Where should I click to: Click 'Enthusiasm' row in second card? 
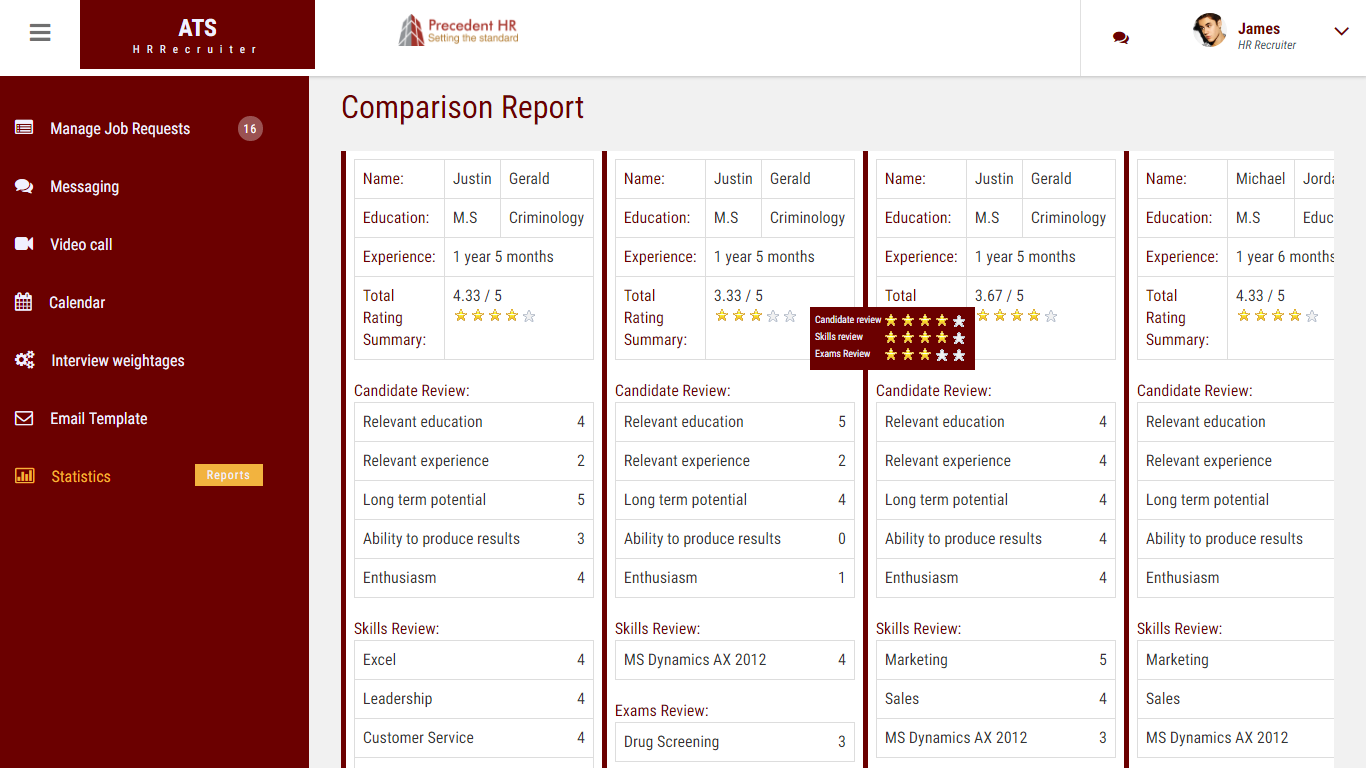click(735, 578)
